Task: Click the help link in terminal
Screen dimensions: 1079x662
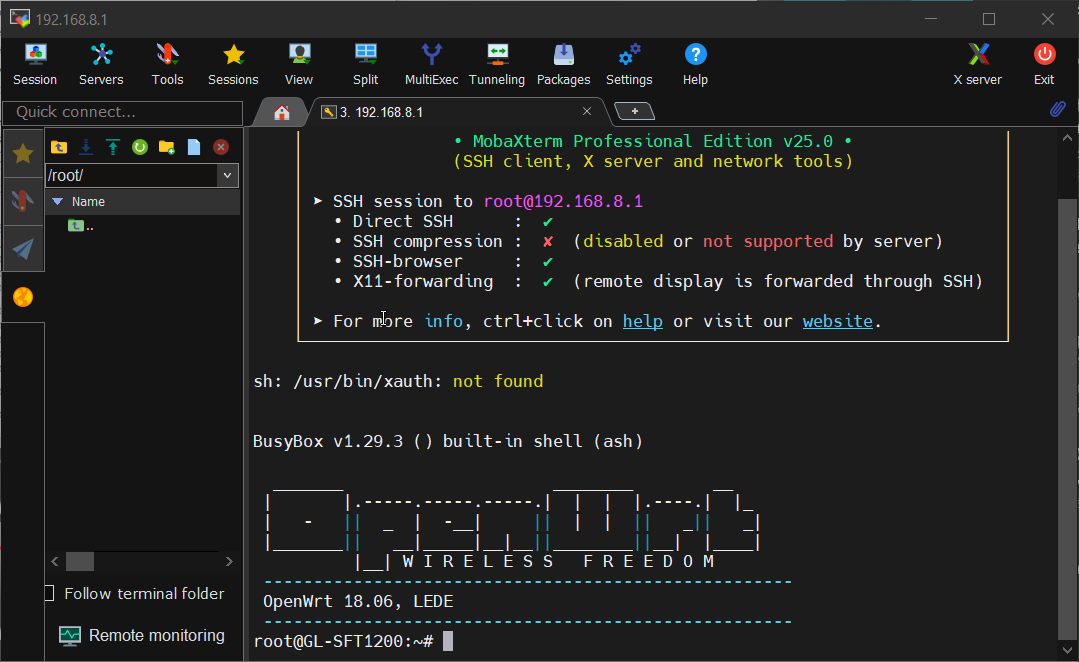Action: (x=643, y=321)
